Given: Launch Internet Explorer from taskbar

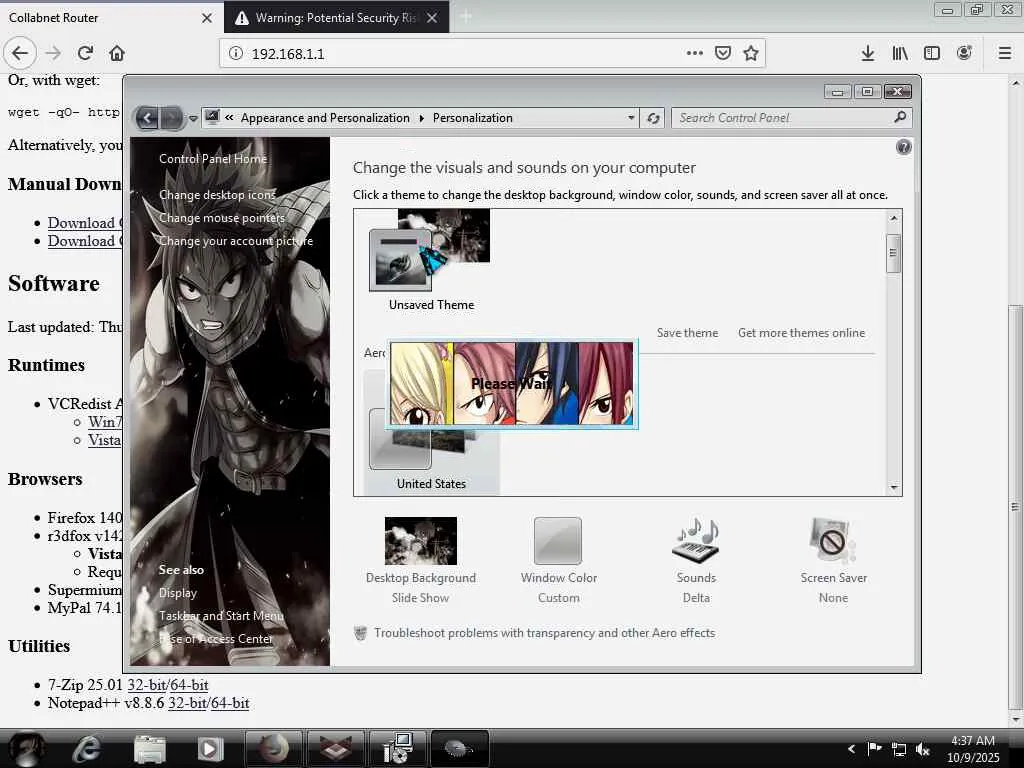Looking at the screenshot, I should pyautogui.click(x=86, y=749).
